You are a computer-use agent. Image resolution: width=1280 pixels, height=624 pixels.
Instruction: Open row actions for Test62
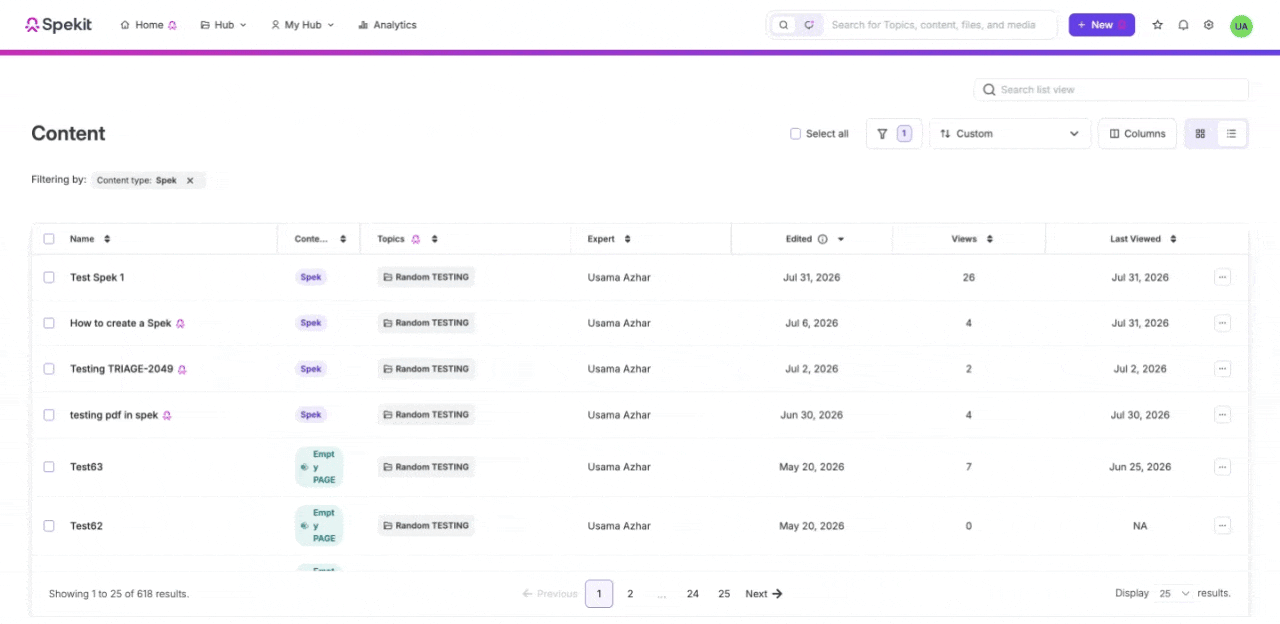point(1222,526)
